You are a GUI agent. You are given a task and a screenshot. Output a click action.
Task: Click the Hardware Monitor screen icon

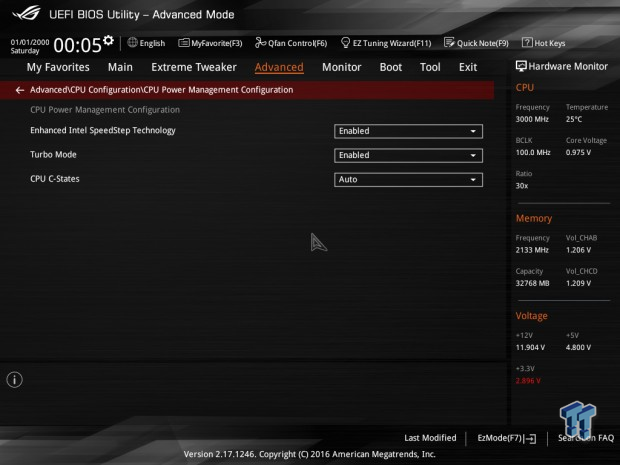pyautogui.click(x=521, y=66)
